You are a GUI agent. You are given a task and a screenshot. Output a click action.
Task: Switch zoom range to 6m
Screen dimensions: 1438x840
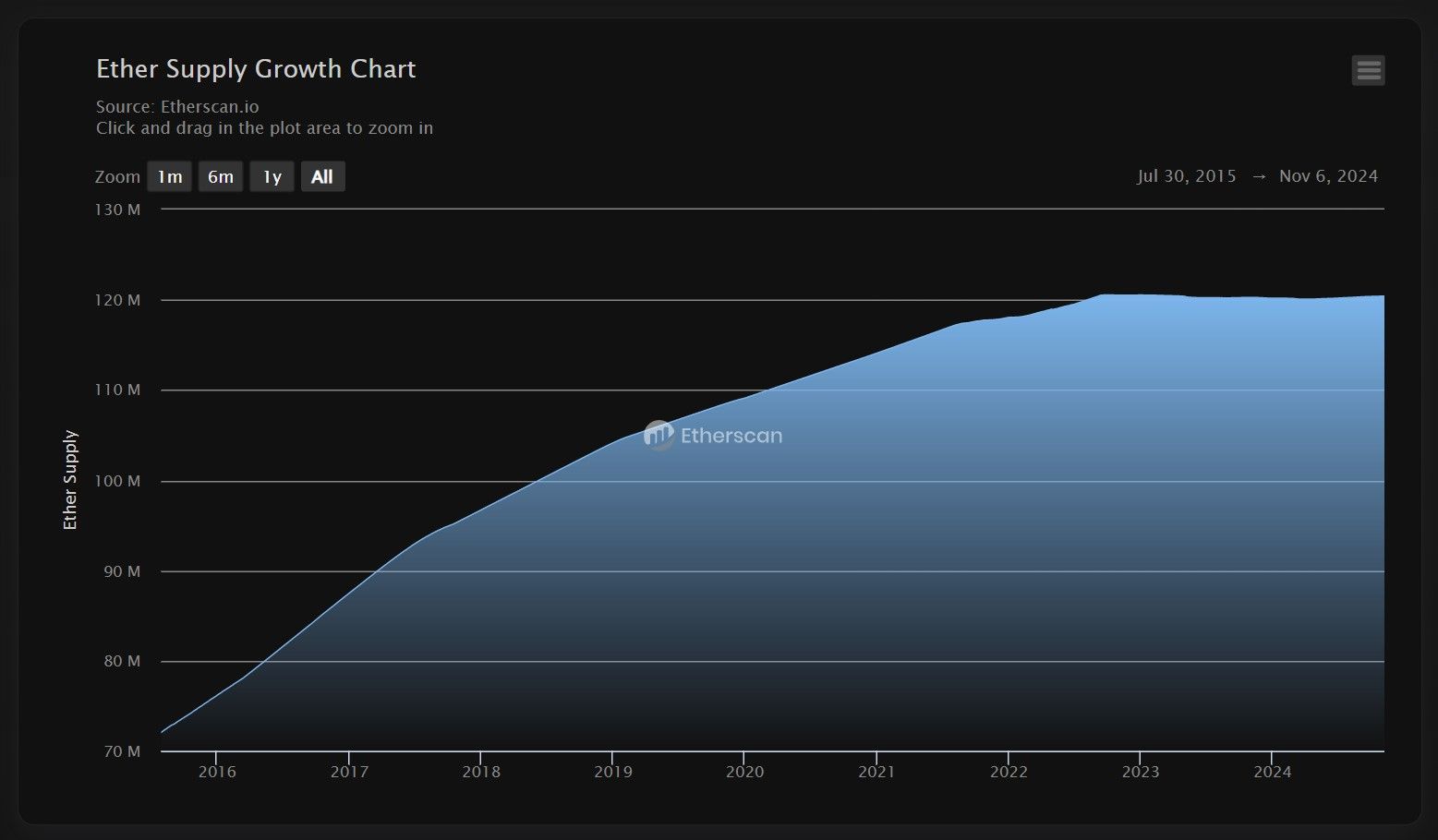[x=221, y=176]
